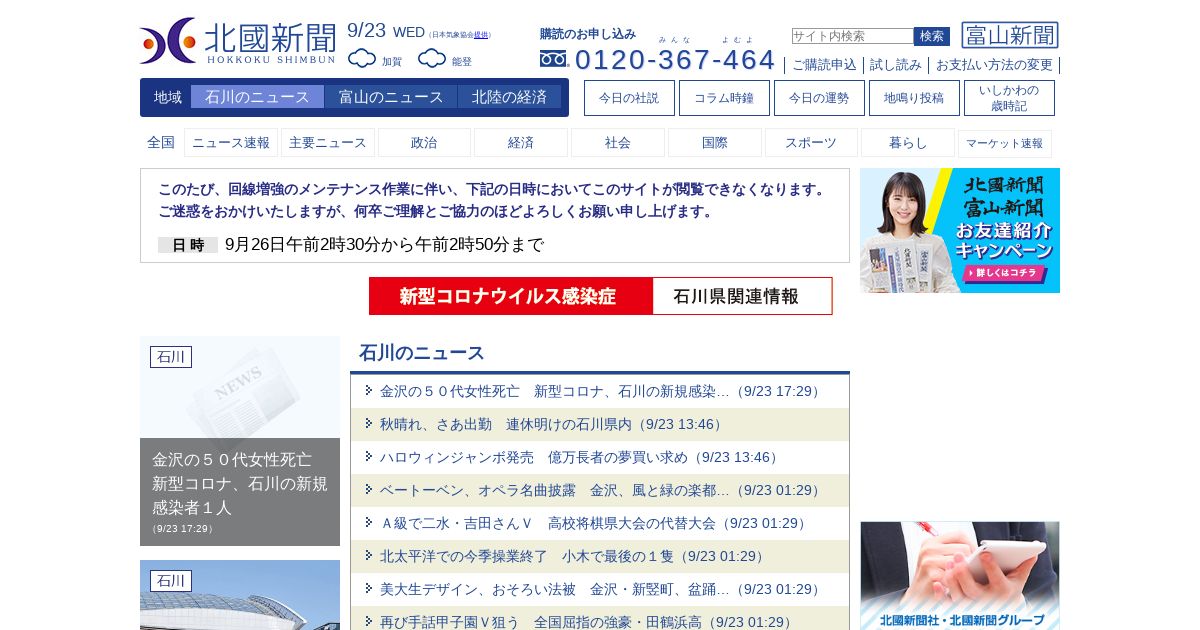Open the second 石川 photo story card
The height and width of the screenshot is (630, 1200).
(x=240, y=595)
